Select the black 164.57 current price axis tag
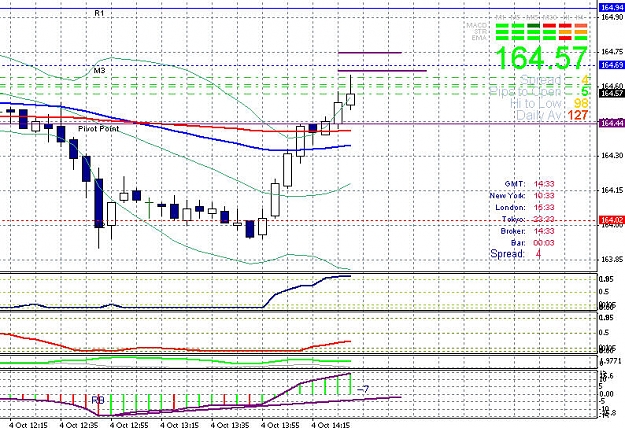This screenshot has width=625, height=428. click(x=612, y=93)
